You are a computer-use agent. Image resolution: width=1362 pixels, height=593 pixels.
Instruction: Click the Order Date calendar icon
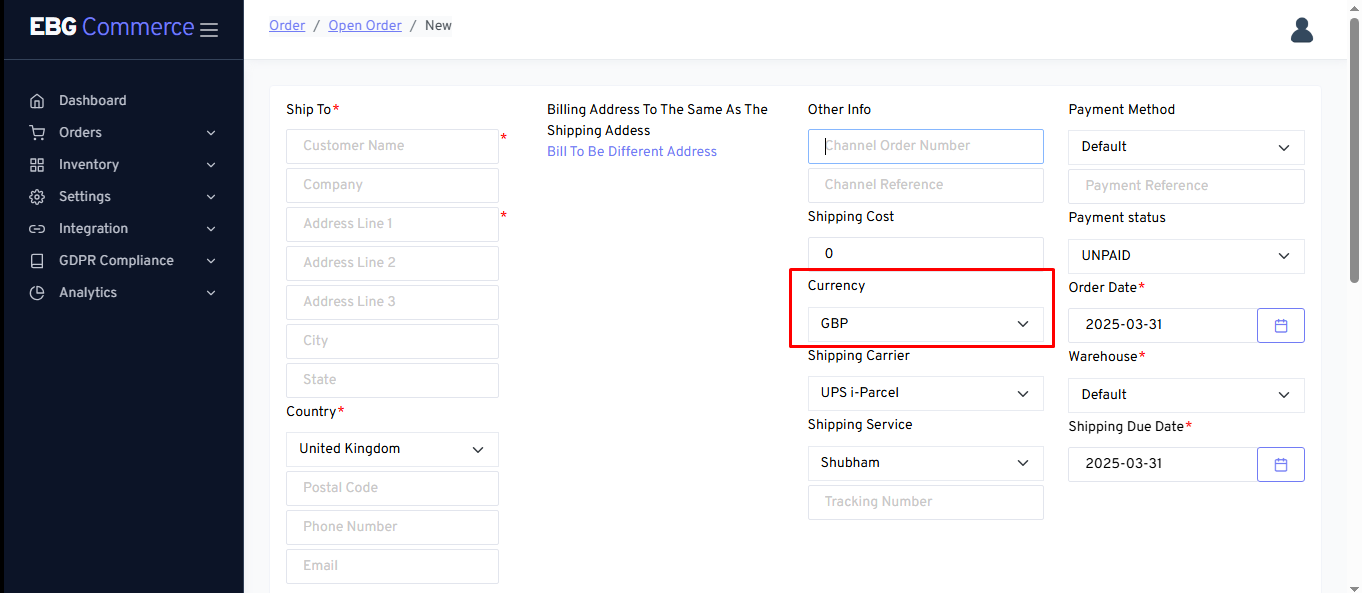pyautogui.click(x=1280, y=325)
